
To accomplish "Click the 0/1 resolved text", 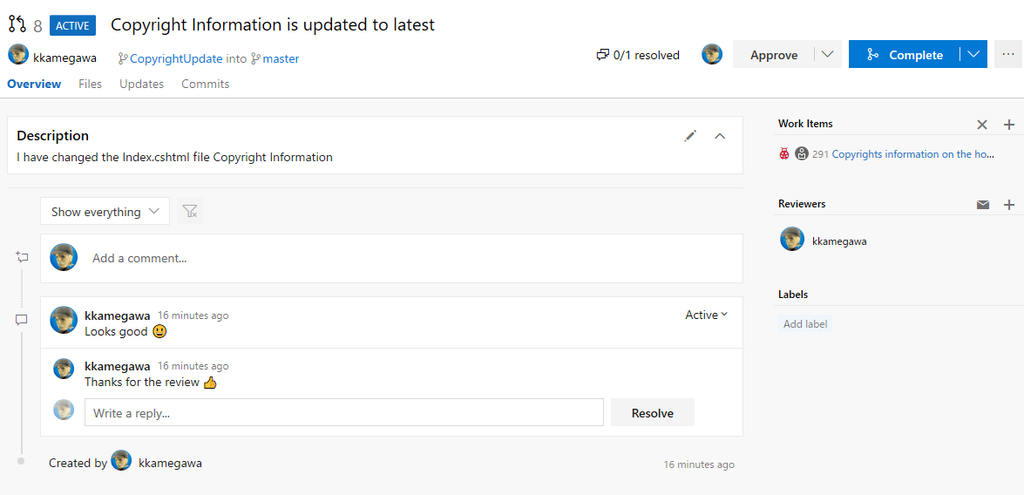I will click(647, 56).
